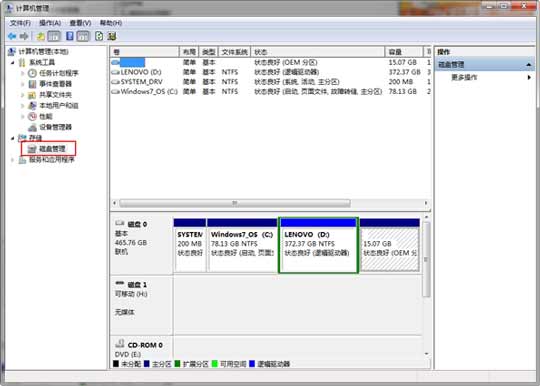Click the 状态良好 (OEM 分区) status cell

[286, 62]
